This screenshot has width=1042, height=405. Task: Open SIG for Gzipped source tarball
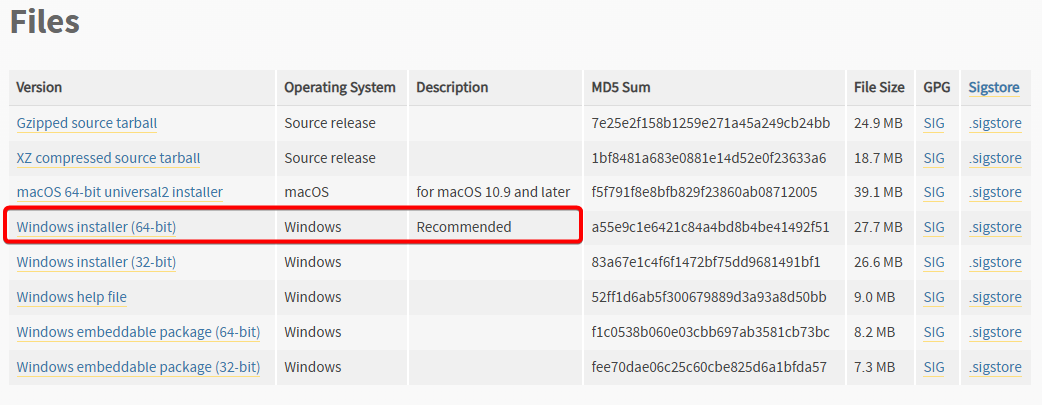tap(934, 123)
